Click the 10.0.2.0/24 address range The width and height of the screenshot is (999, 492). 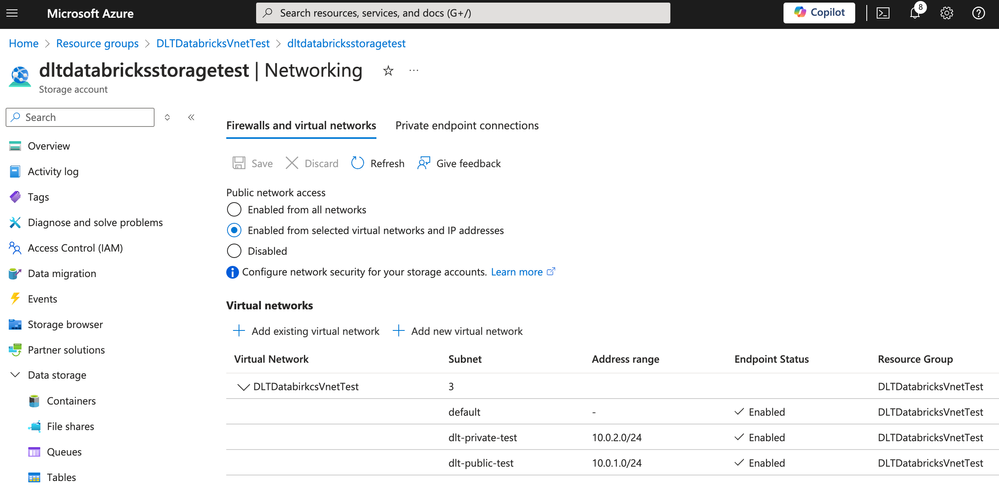[617, 438]
